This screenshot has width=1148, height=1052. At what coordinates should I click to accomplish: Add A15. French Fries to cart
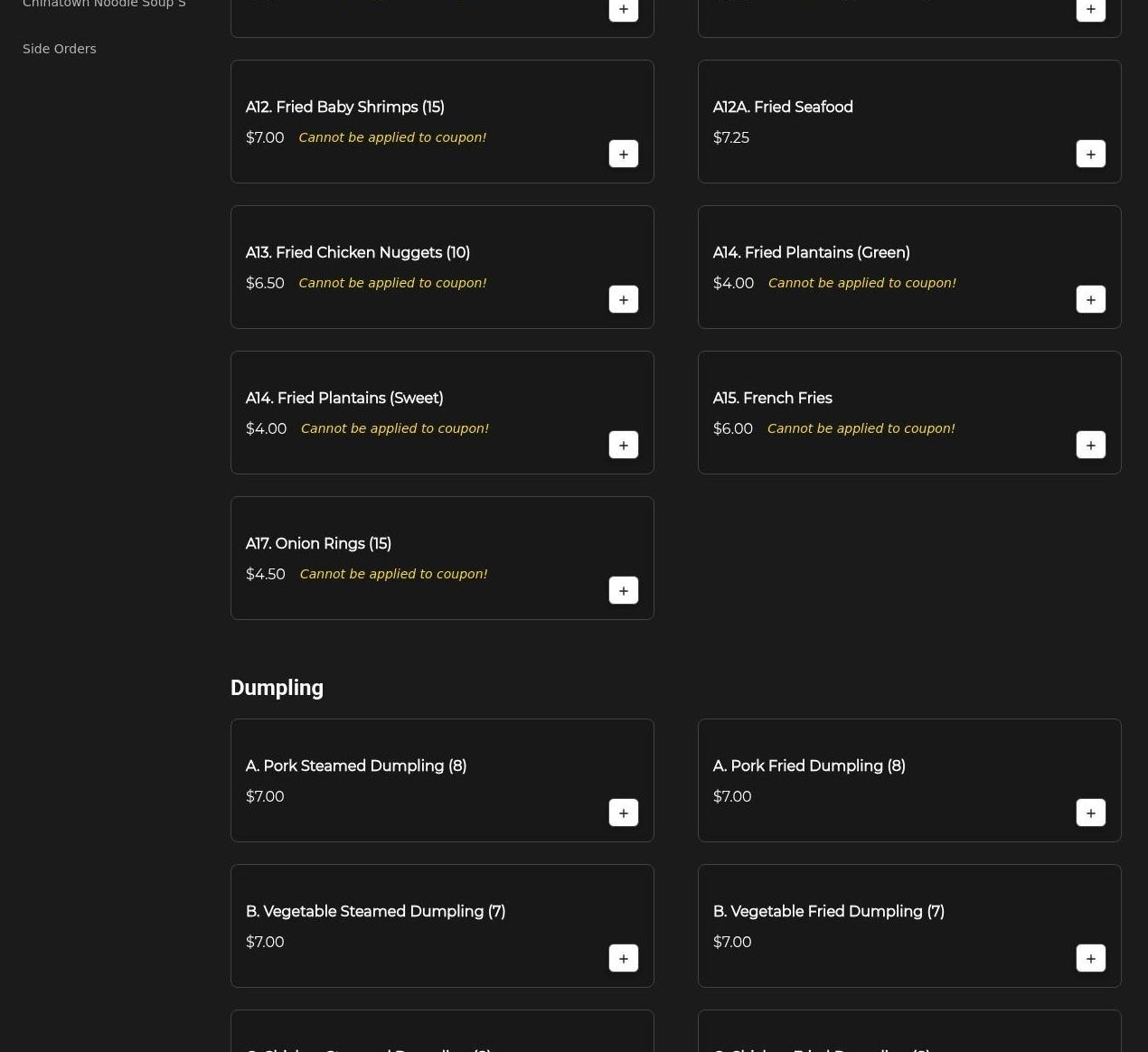pos(1091,445)
